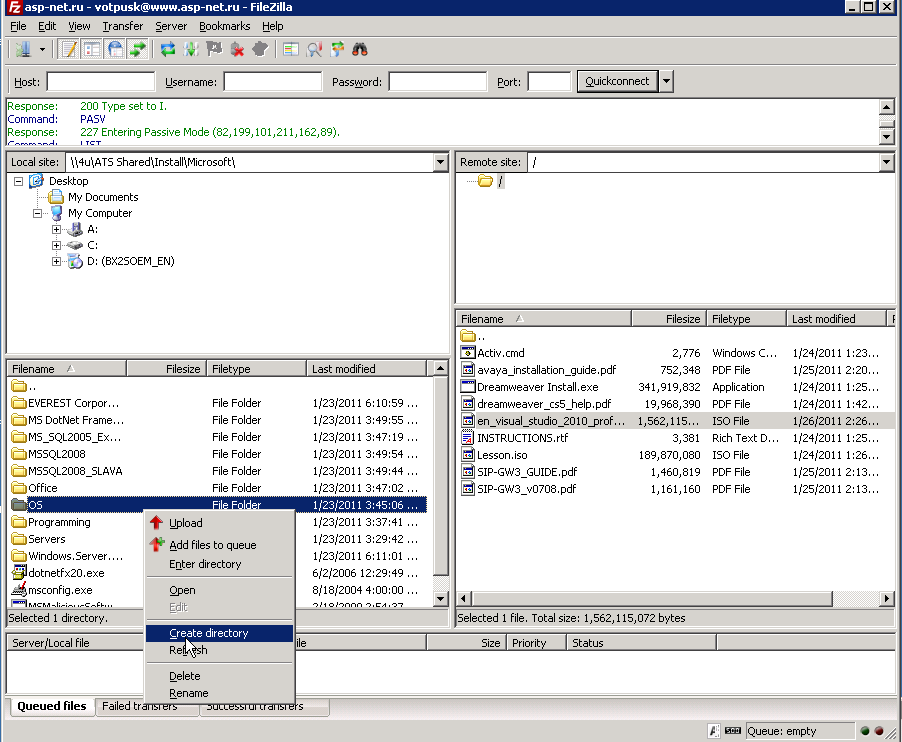Viewport: 902px width, 742px height.
Task: Sort remote list by Filetype column
Action: [x=746, y=319]
